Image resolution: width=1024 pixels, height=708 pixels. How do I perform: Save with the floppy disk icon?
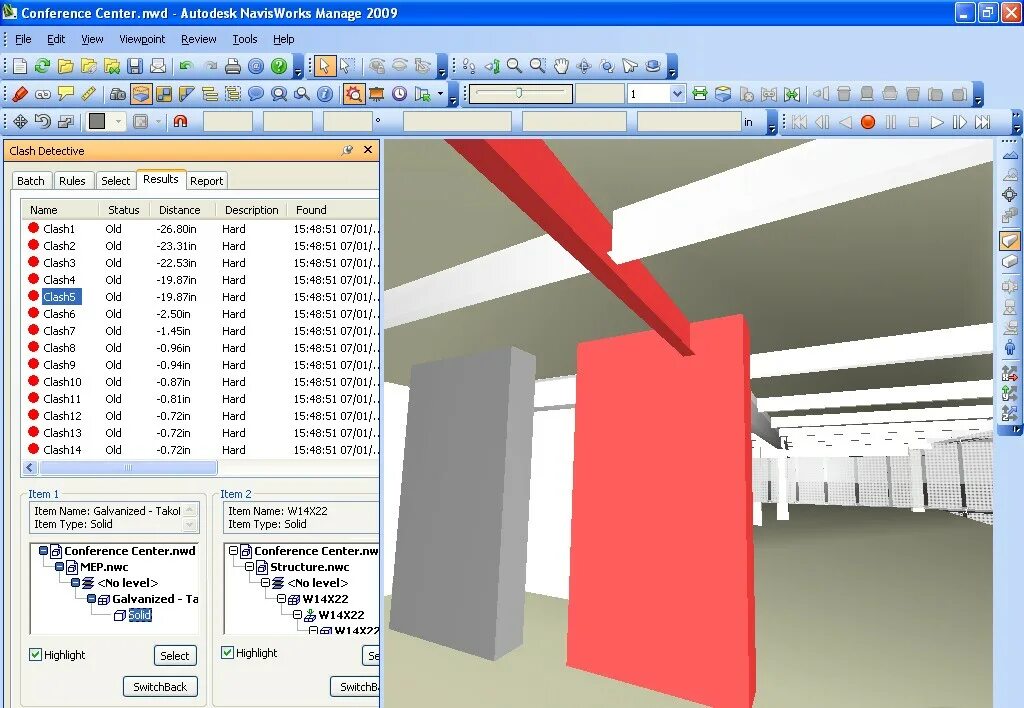click(x=135, y=66)
